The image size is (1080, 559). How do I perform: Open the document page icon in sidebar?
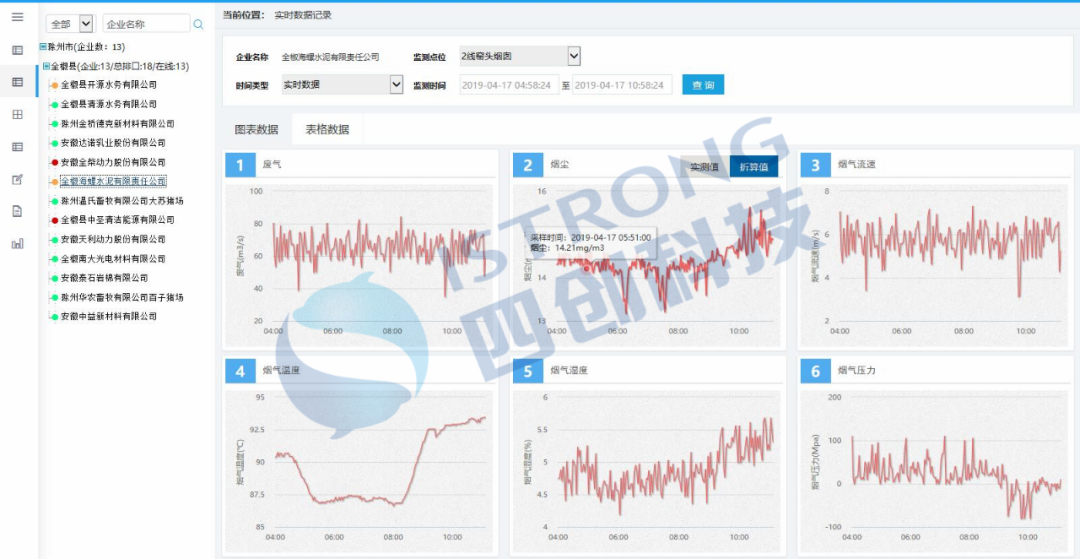(18, 211)
